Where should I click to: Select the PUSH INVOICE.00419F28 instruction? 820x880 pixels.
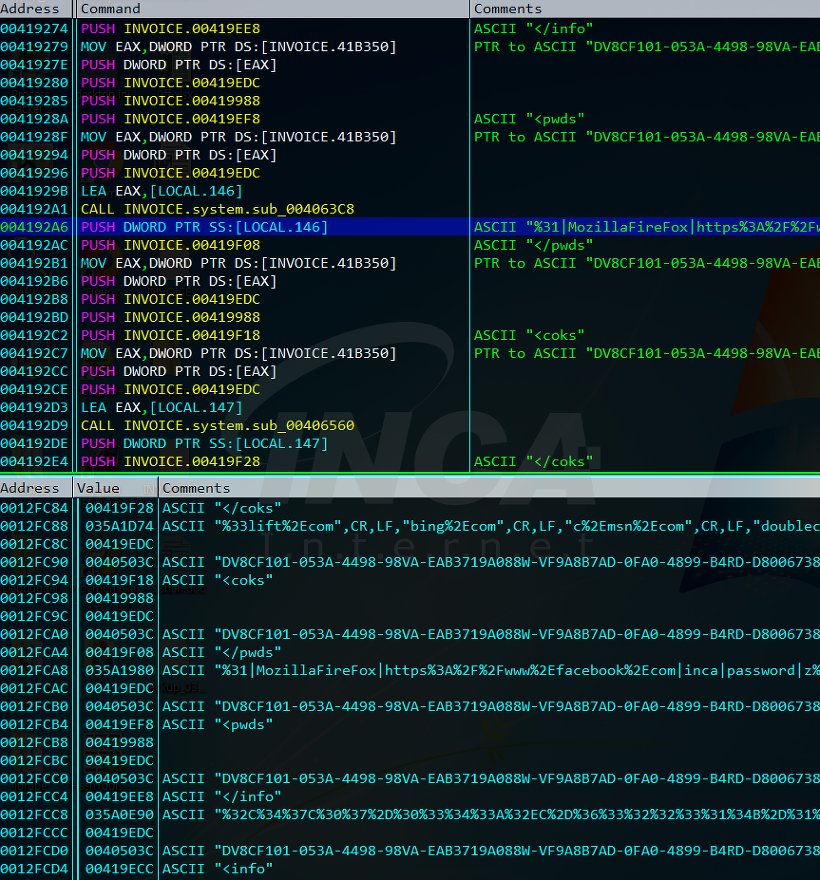click(171, 461)
